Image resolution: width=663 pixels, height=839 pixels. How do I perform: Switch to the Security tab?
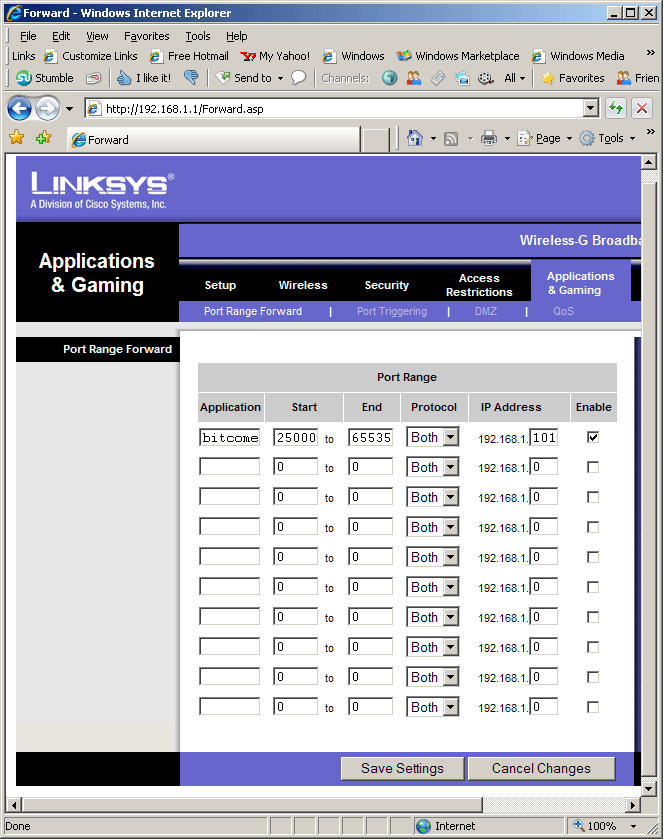(x=386, y=285)
